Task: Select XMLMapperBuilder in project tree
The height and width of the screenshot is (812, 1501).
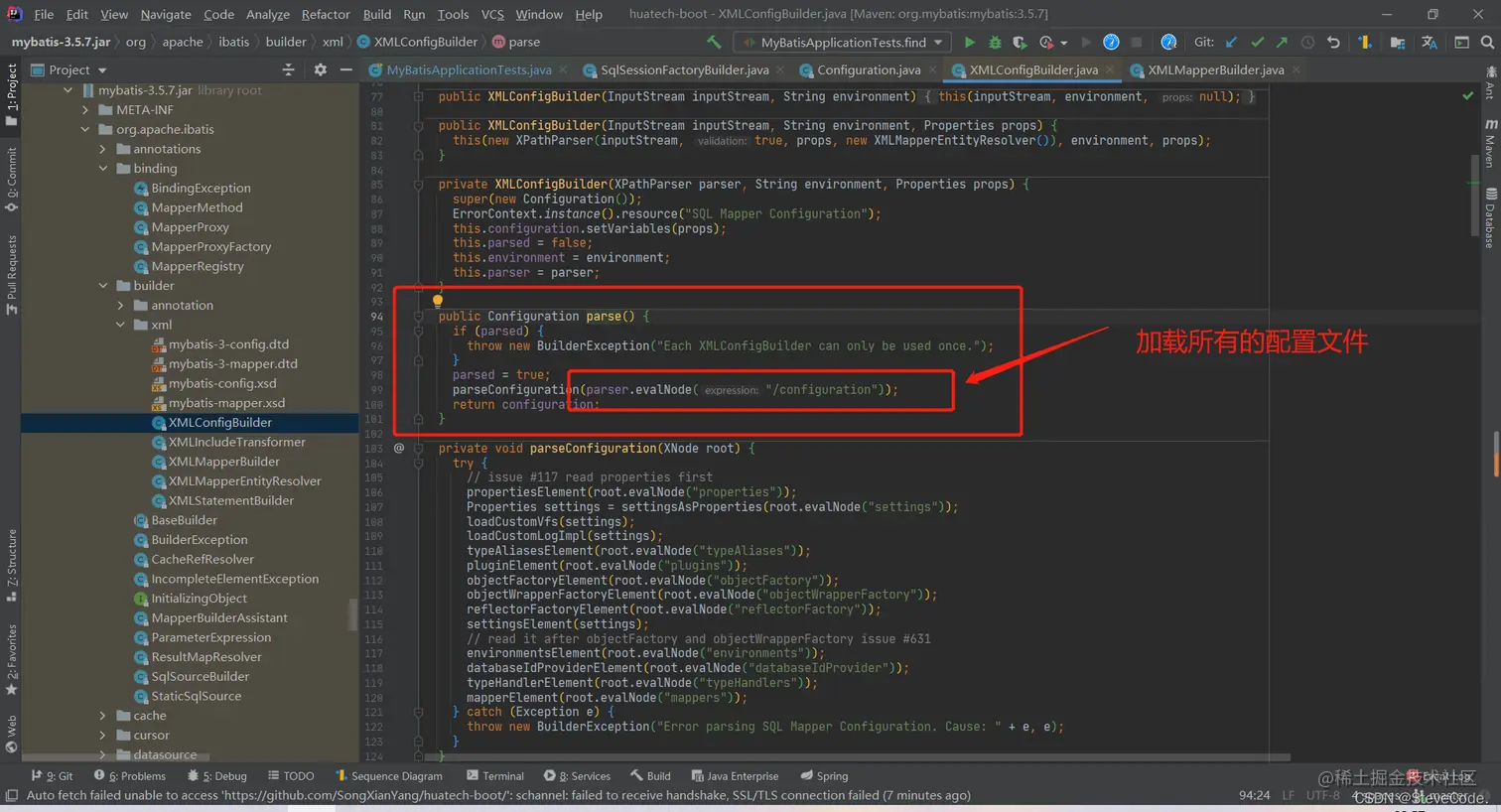Action: pos(223,462)
